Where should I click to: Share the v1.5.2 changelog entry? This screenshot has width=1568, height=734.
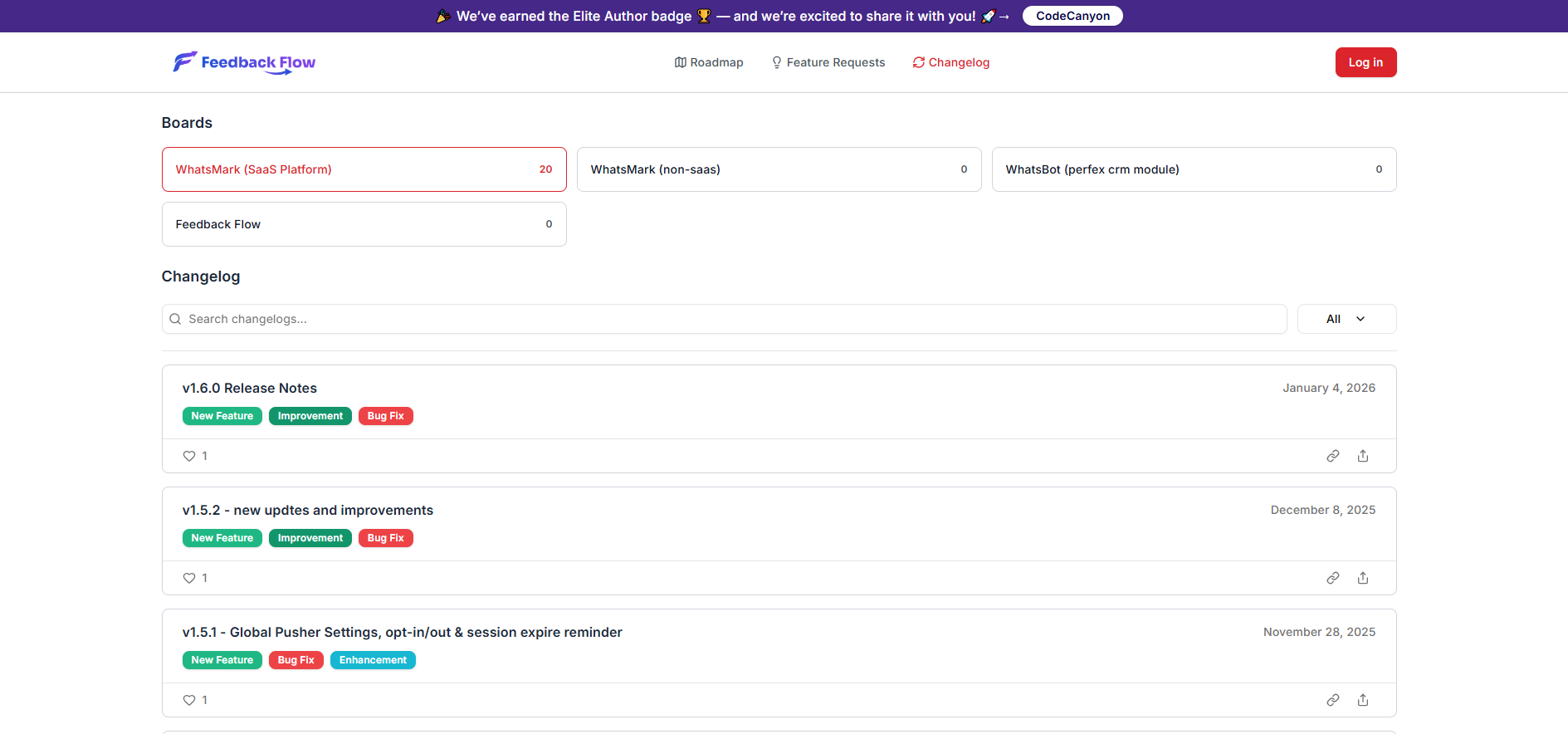1362,578
